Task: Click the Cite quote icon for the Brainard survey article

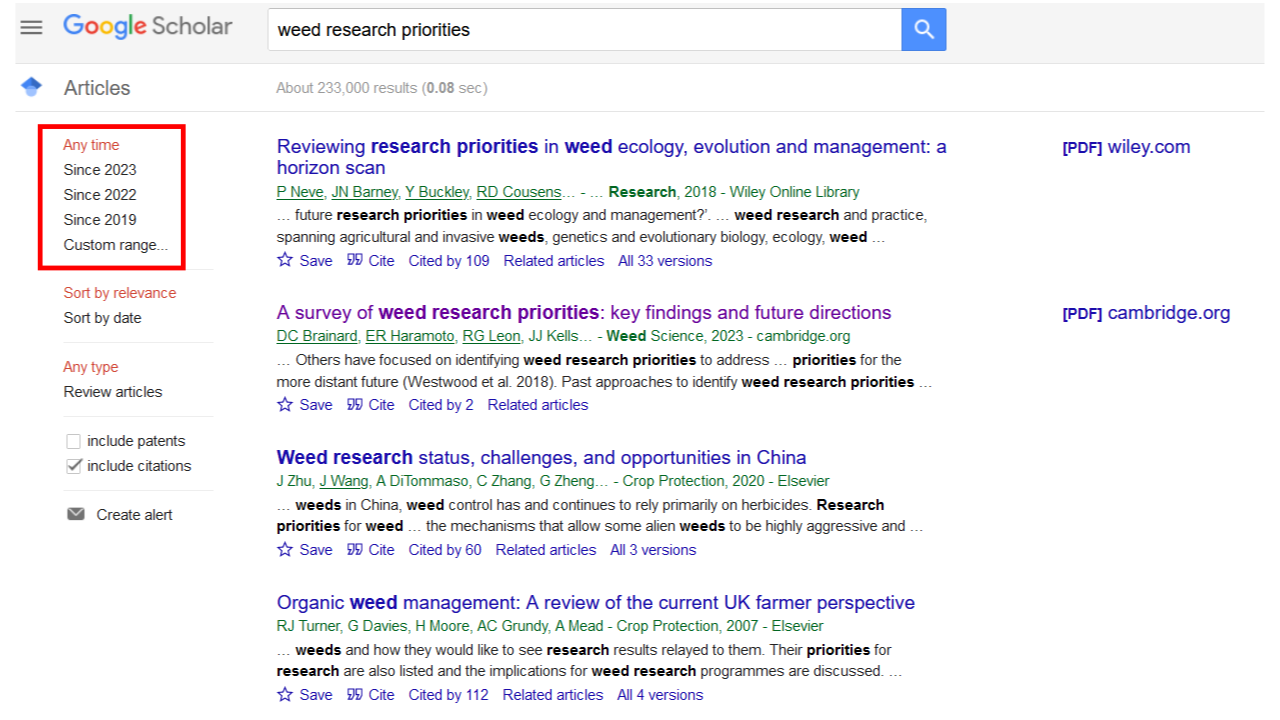Action: [355, 405]
